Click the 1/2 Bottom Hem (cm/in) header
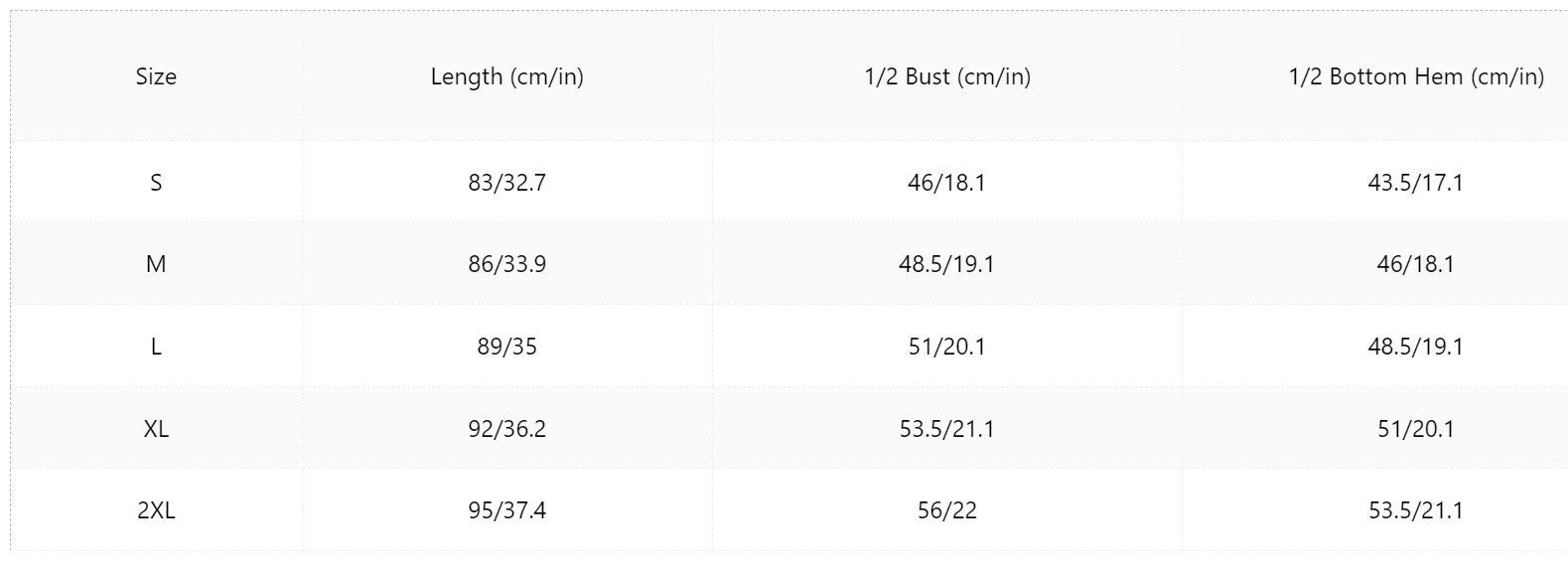This screenshot has height=572, width=1568. pos(1416,77)
